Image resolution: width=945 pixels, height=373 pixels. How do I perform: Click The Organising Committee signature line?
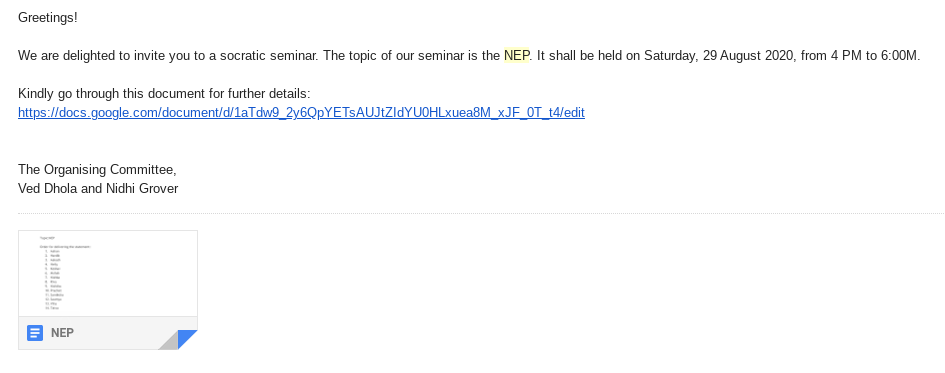[x=97, y=169]
